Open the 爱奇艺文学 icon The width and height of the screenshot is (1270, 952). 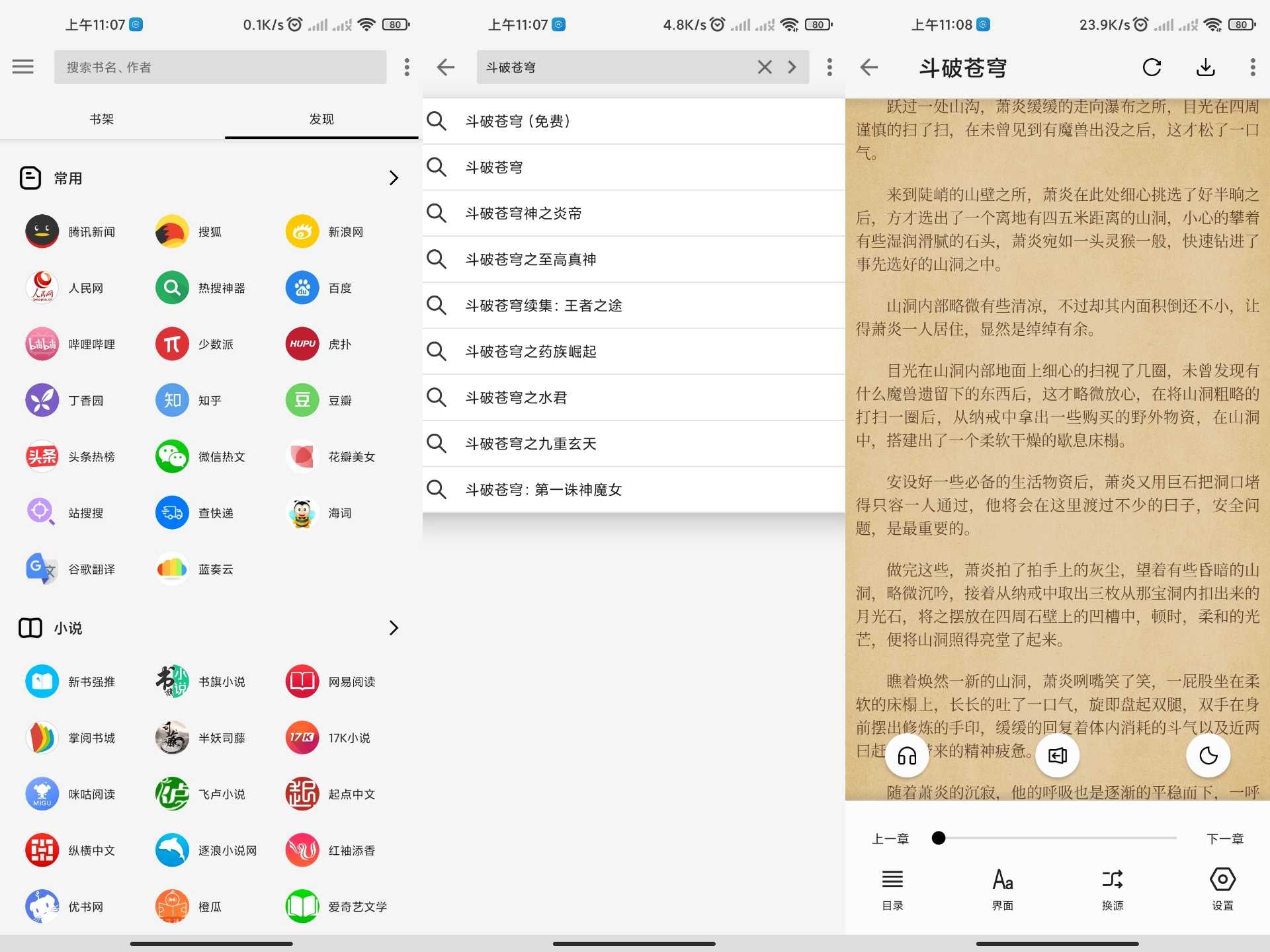(302, 906)
